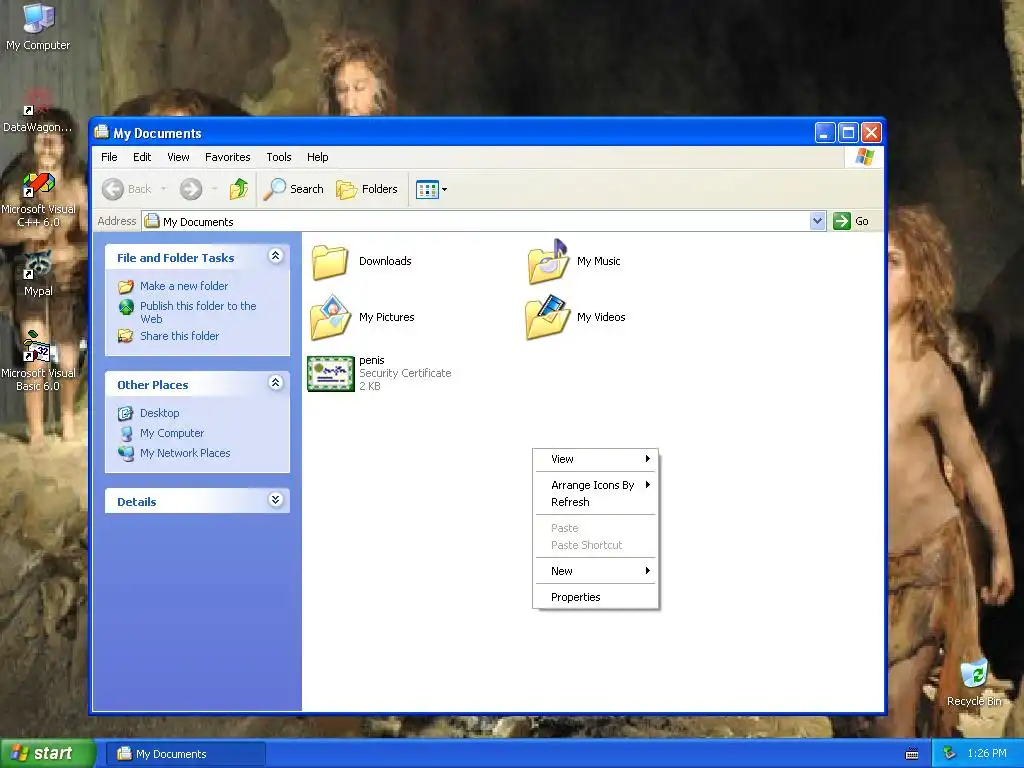
Task: Click the Desktop icon in Other Places
Action: coord(126,413)
